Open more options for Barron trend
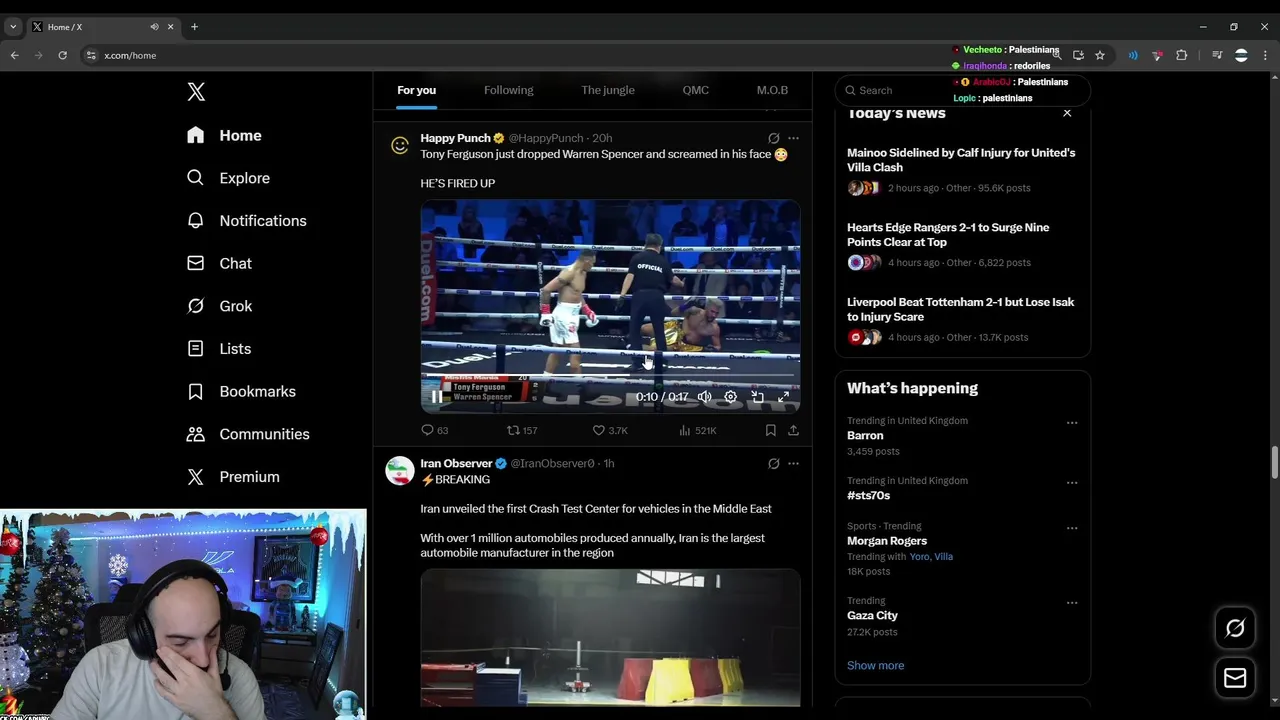 click(x=1072, y=423)
